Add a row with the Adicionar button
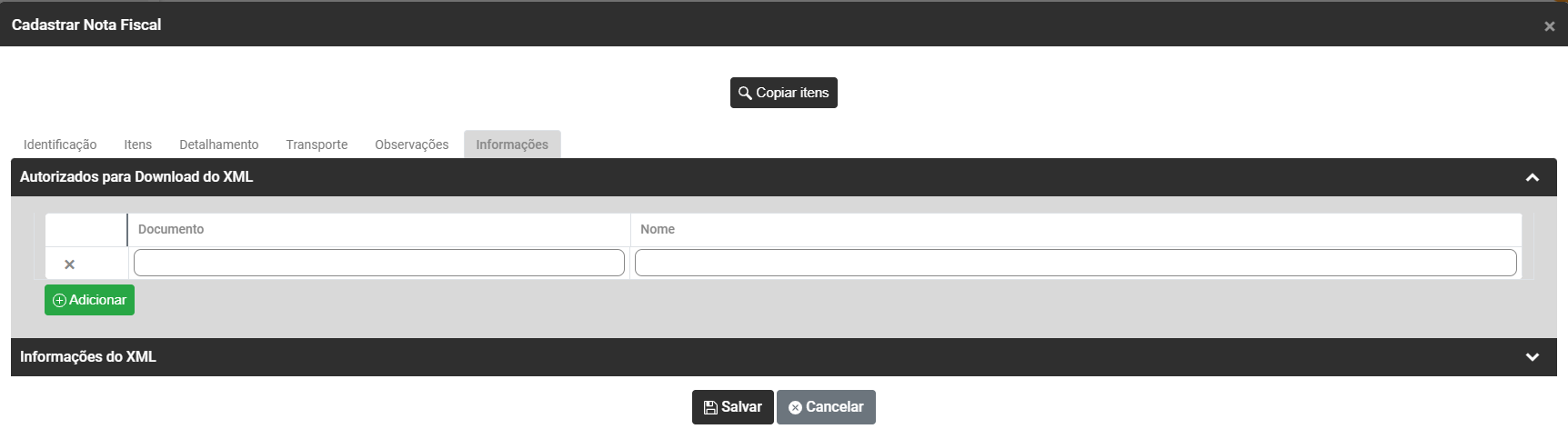 [x=89, y=300]
